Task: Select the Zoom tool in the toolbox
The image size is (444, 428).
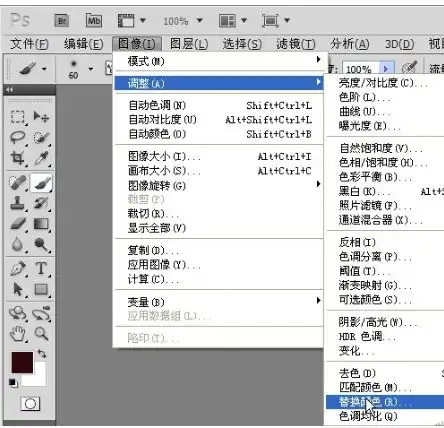Action: (x=41, y=334)
